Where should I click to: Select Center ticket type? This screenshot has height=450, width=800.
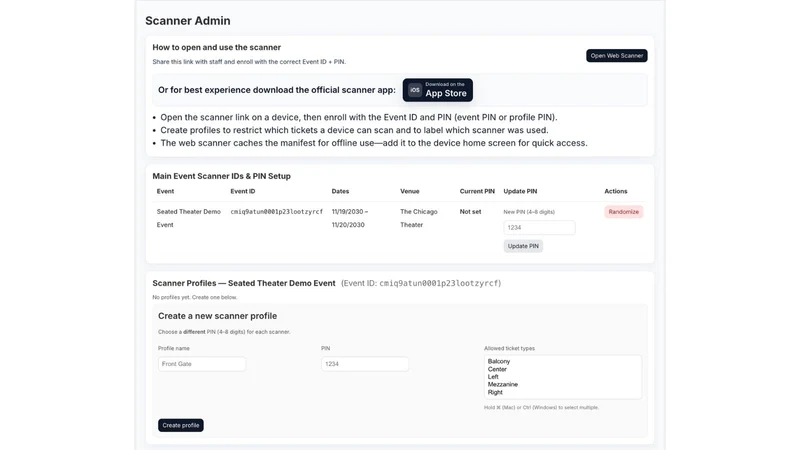pos(497,369)
